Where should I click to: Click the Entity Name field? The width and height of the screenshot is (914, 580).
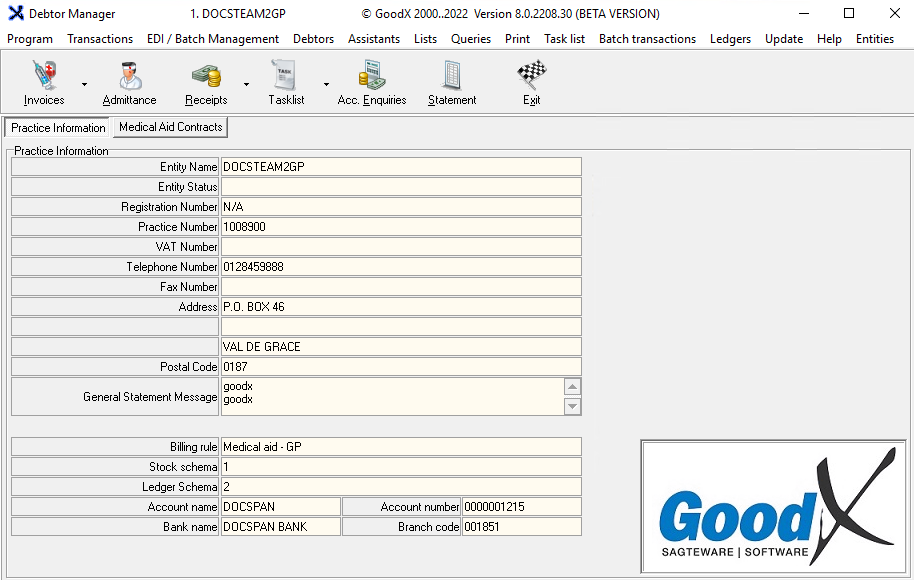[400, 167]
